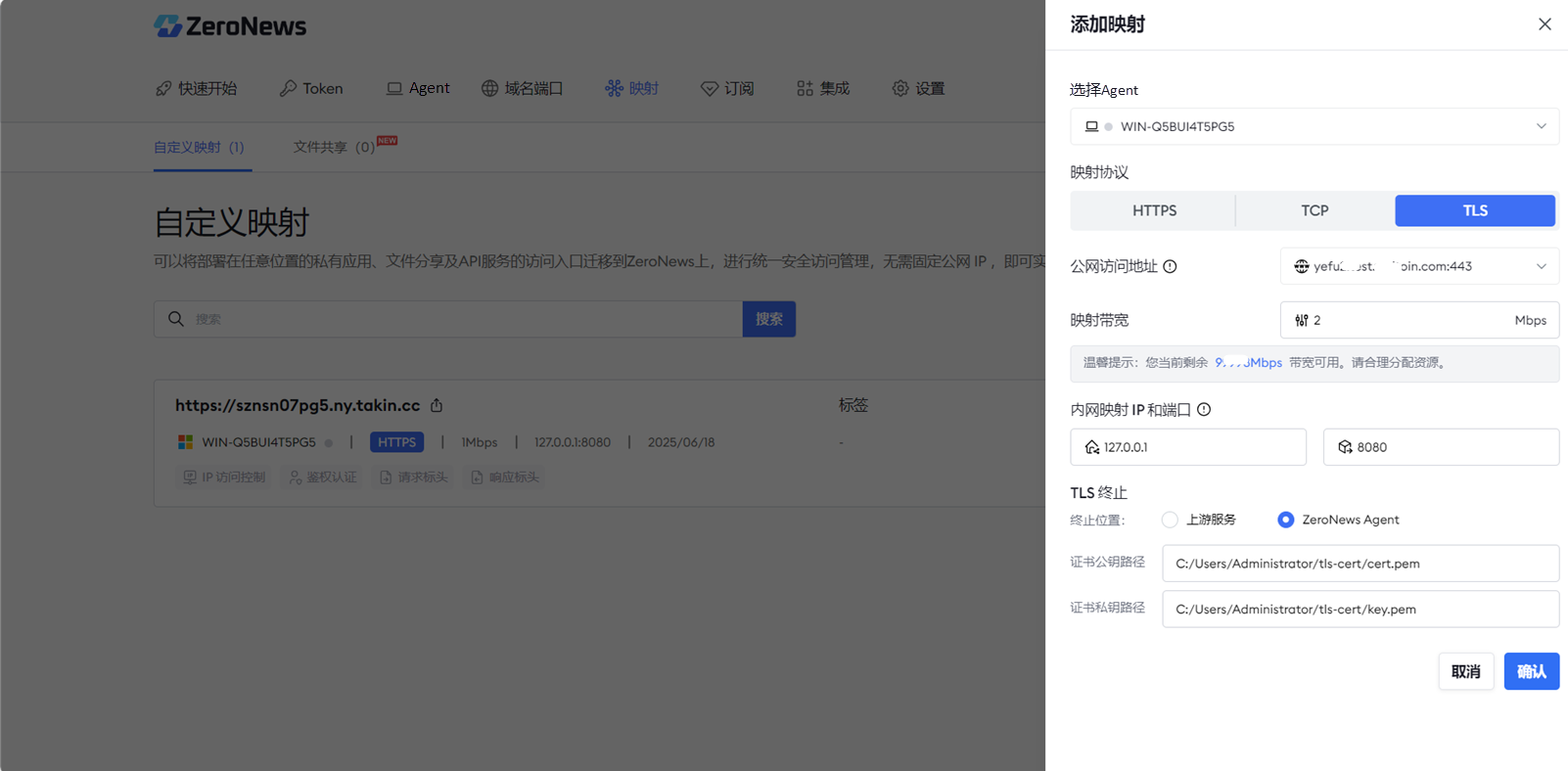Image resolution: width=1568 pixels, height=771 pixels.
Task: Click the laptop icon in Agent selector
Action: pos(1091,126)
